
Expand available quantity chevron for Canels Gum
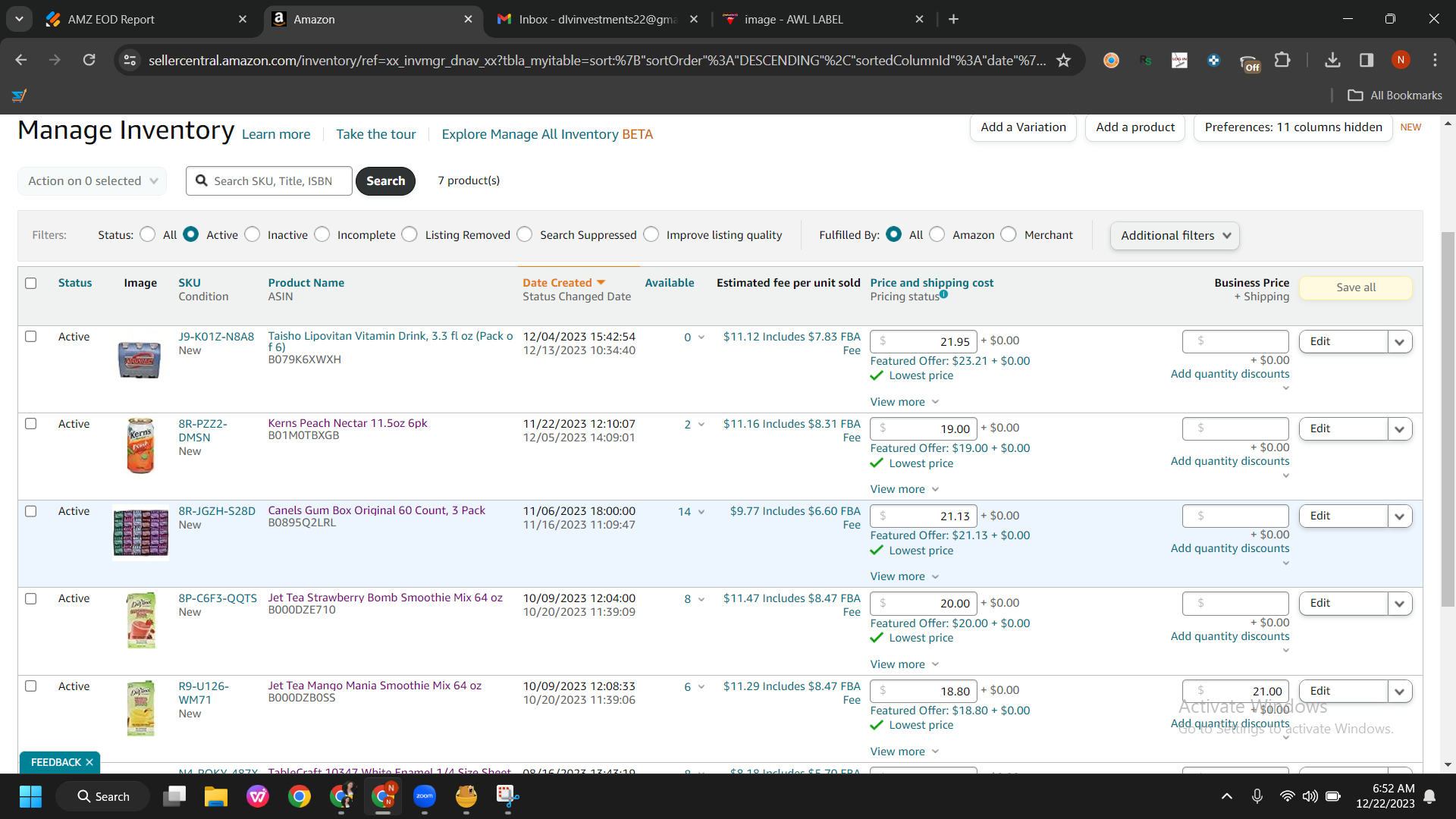[701, 512]
